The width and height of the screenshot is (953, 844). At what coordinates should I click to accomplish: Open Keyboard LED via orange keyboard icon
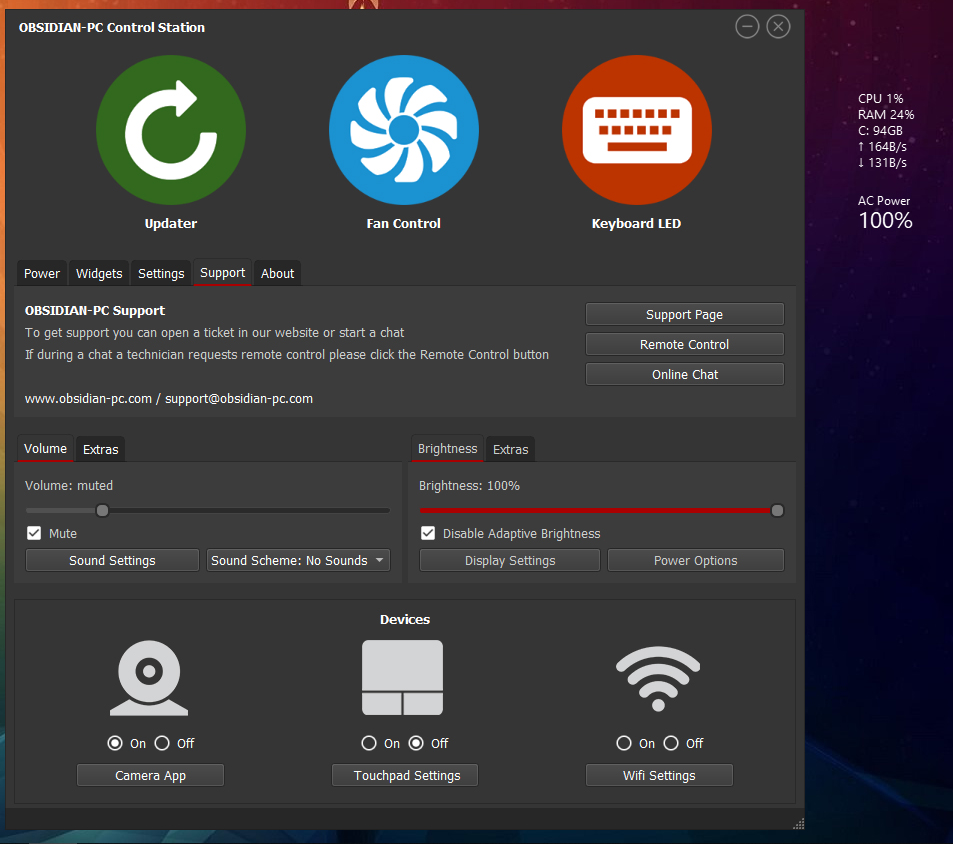[636, 130]
